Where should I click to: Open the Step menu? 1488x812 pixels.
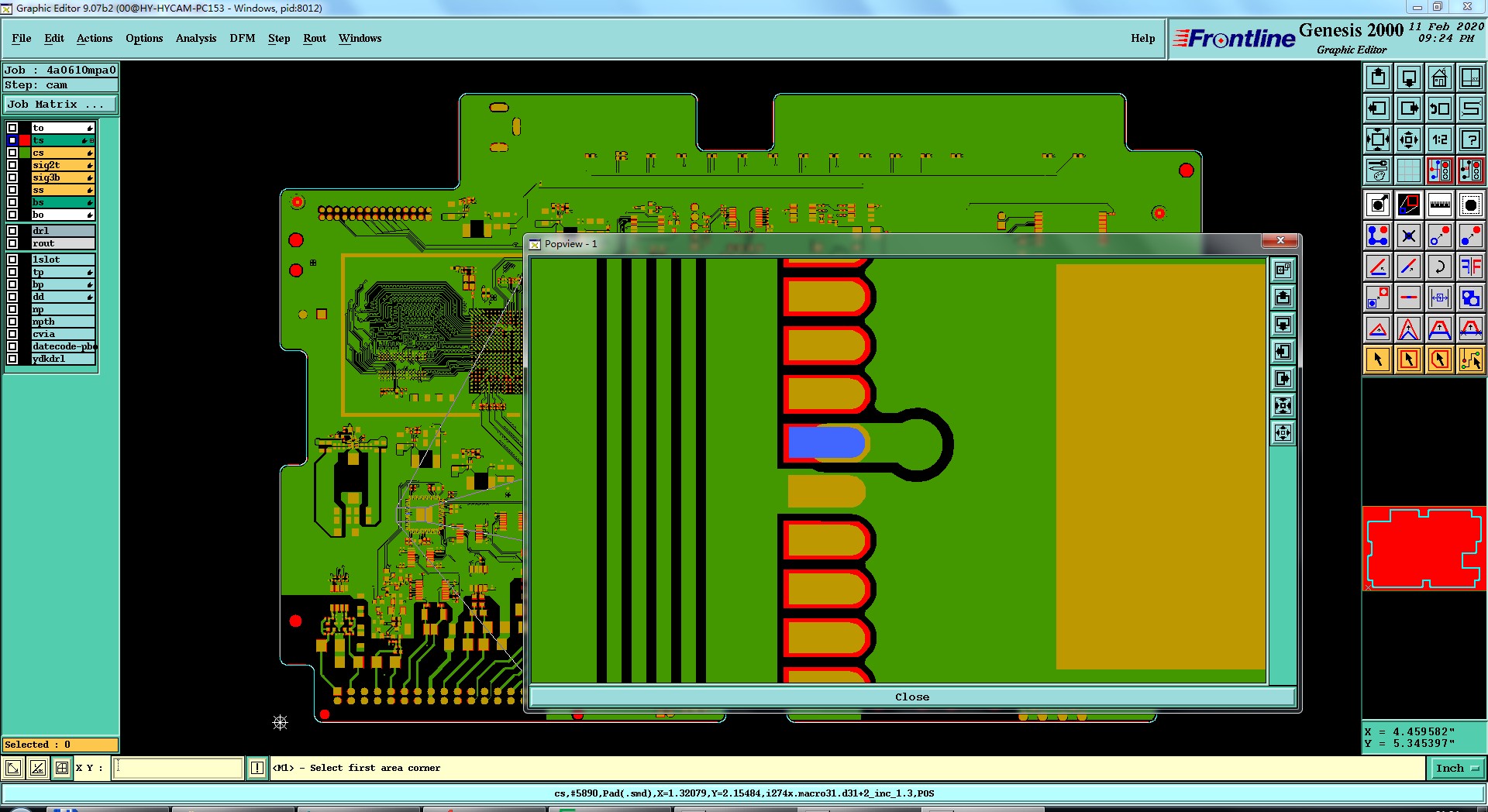(279, 38)
